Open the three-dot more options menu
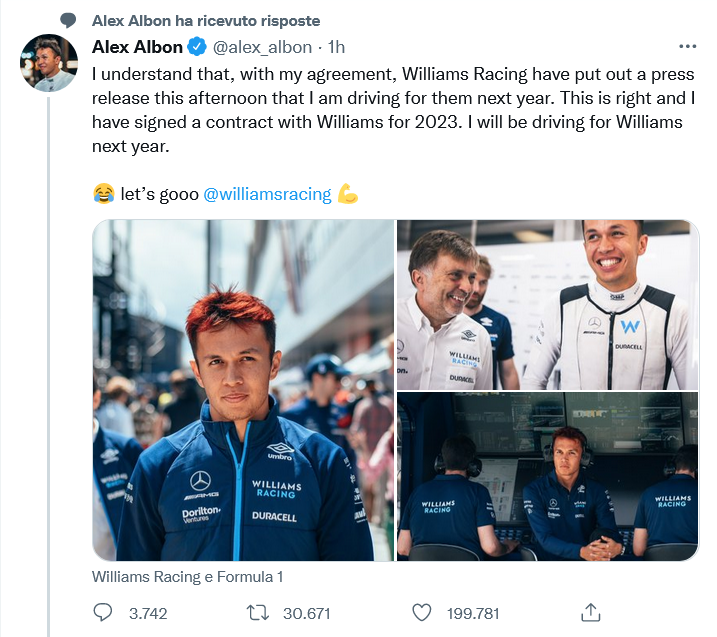The height and width of the screenshot is (637, 717). coord(687,47)
